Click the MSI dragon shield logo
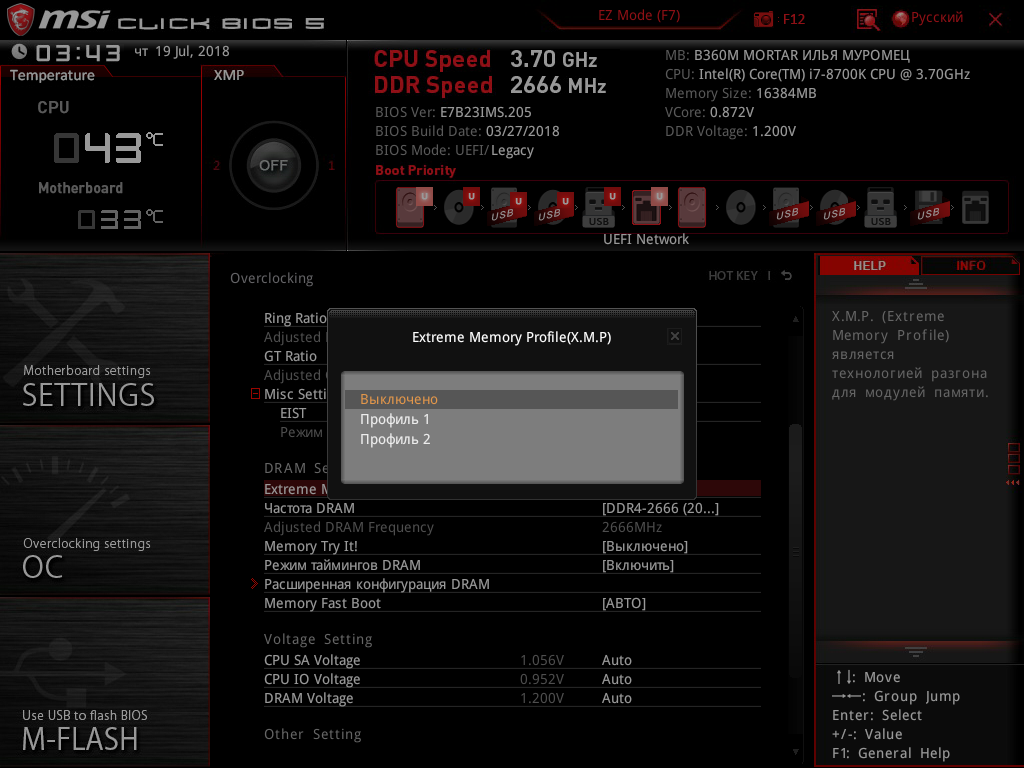This screenshot has width=1024, height=768. pyautogui.click(x=20, y=20)
